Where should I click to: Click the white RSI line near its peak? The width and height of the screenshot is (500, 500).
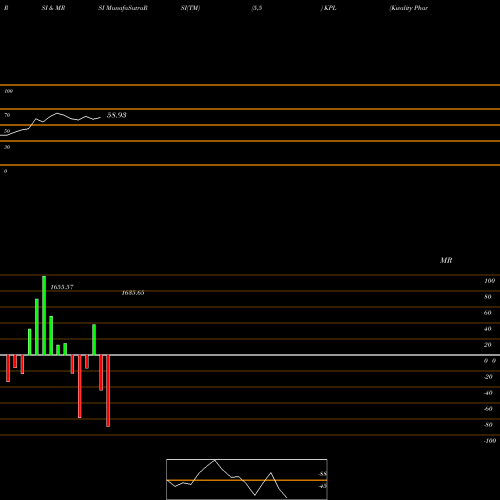[x=57, y=114]
